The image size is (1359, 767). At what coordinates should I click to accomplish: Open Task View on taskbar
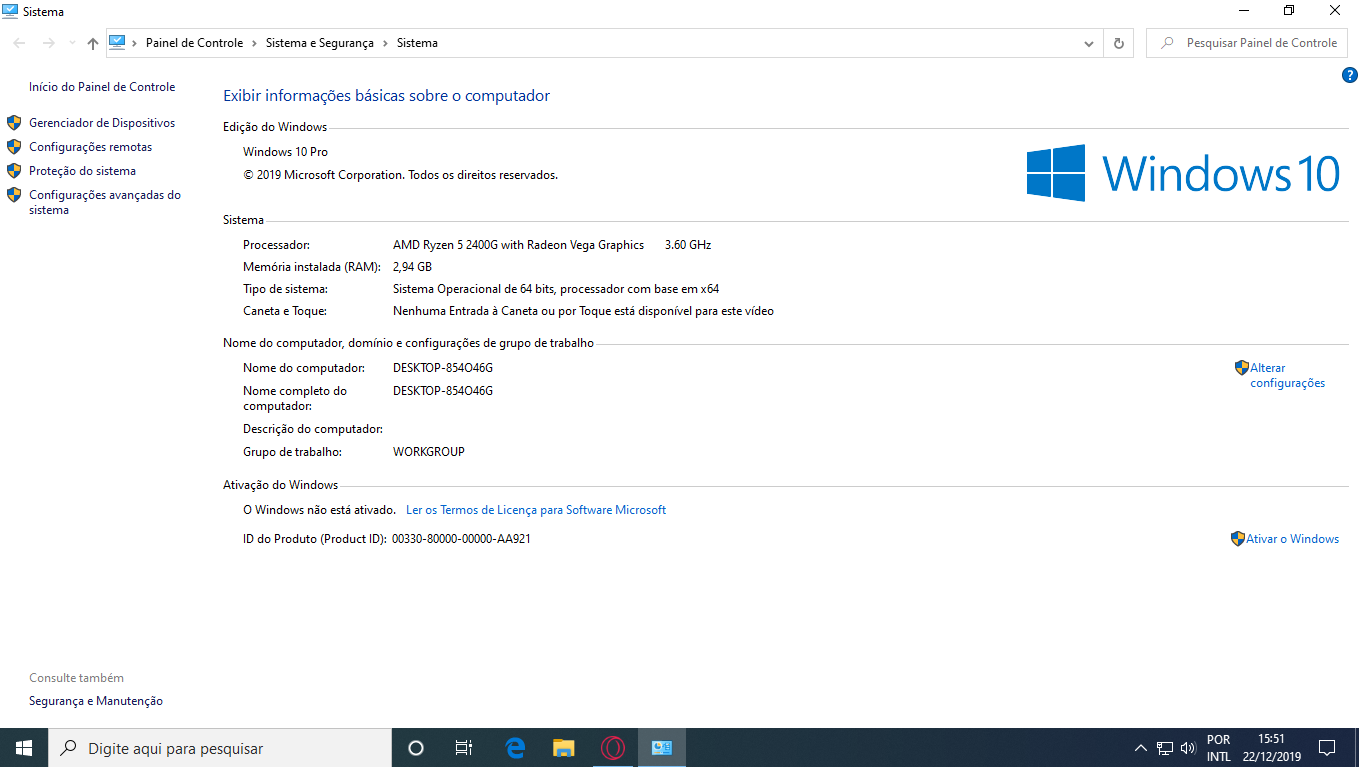[x=464, y=748]
